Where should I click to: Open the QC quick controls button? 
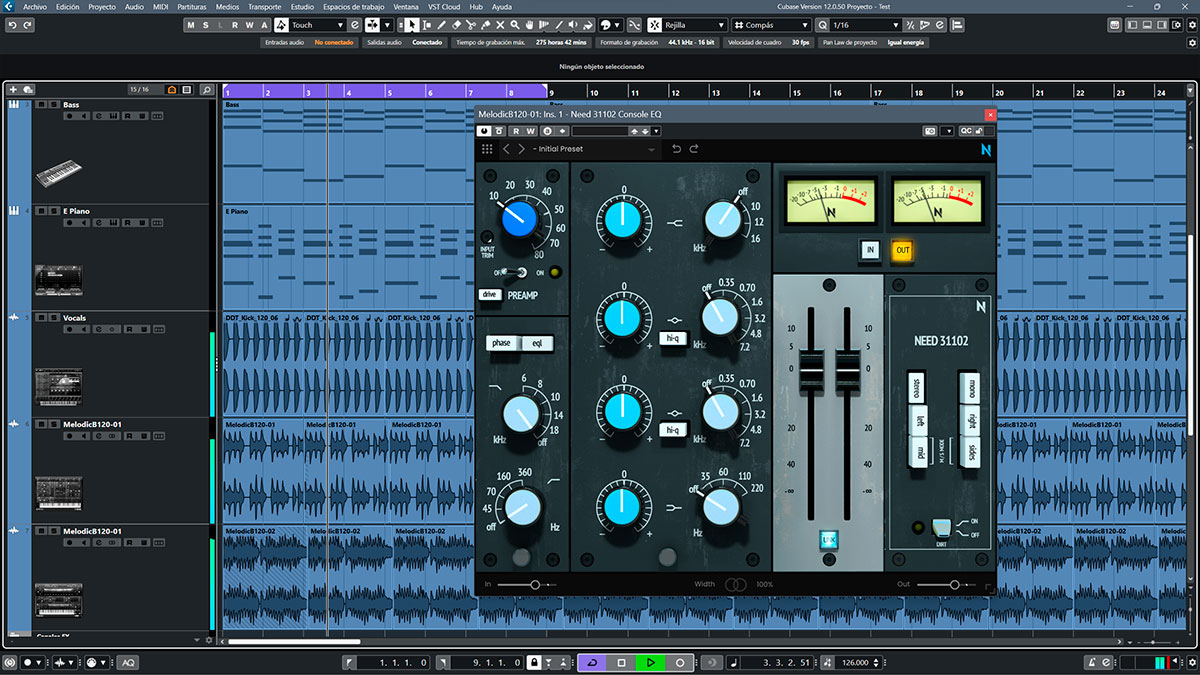966,130
